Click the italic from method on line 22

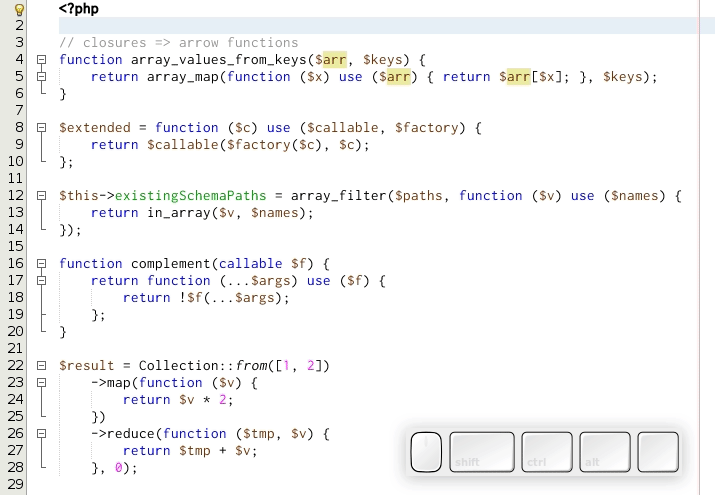coord(255,366)
